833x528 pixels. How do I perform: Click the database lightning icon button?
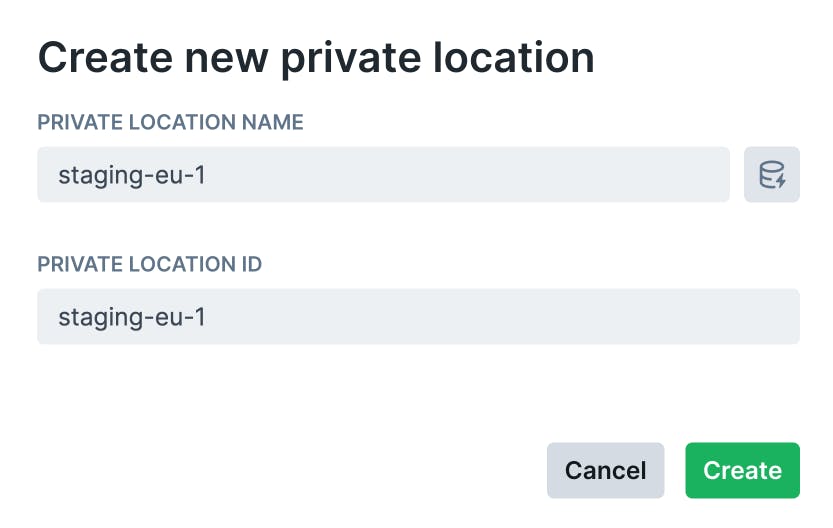(x=771, y=175)
